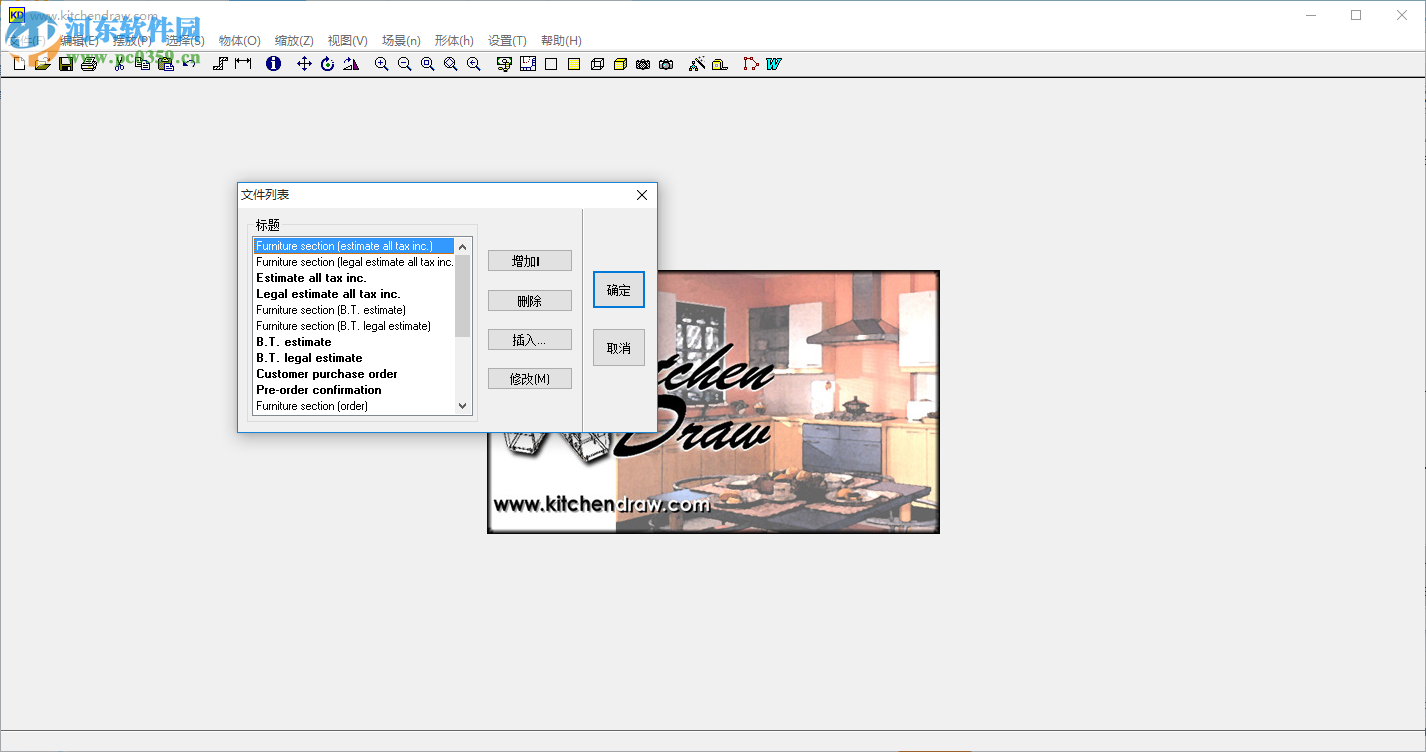Open the 帮助(H) menu

561,41
